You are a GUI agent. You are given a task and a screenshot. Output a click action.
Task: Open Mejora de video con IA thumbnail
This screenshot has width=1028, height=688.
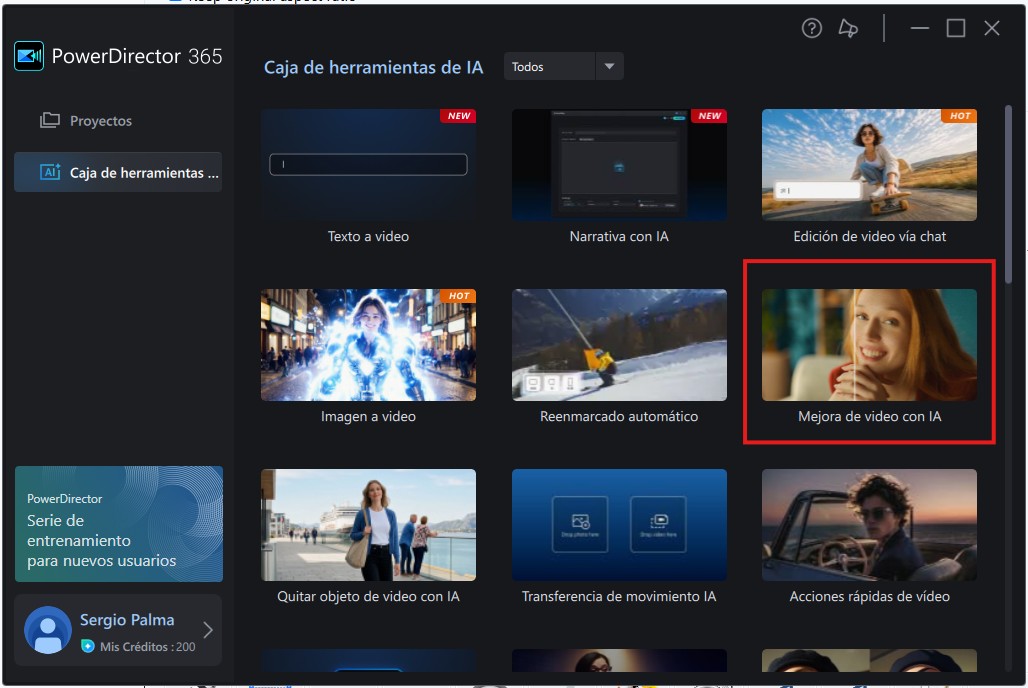click(x=869, y=345)
